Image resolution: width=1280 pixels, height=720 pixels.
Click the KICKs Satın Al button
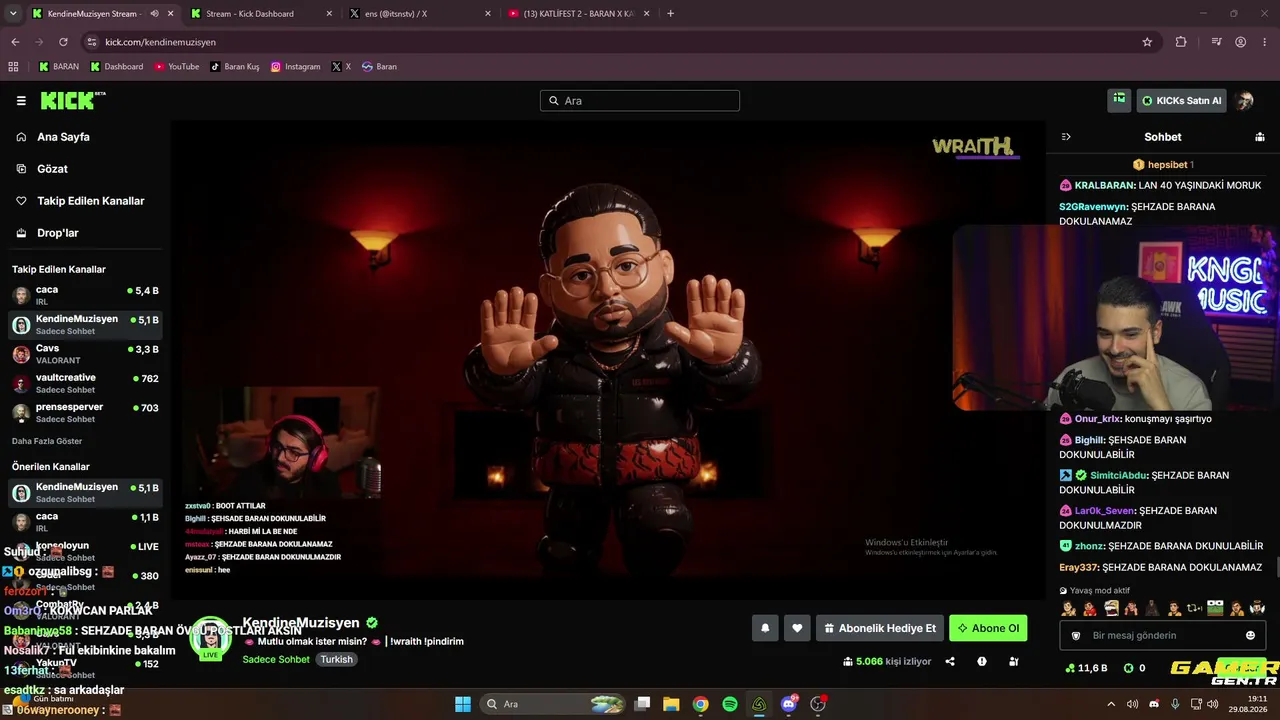[x=1181, y=101]
